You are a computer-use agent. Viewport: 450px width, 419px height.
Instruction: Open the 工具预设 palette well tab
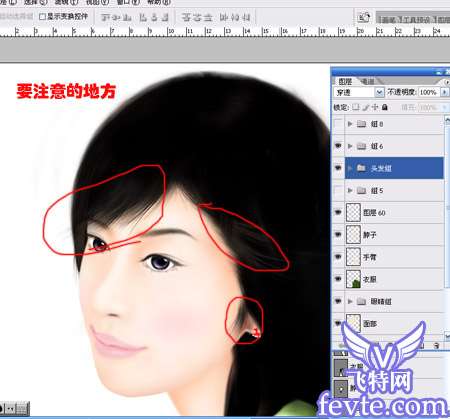pyautogui.click(x=418, y=20)
